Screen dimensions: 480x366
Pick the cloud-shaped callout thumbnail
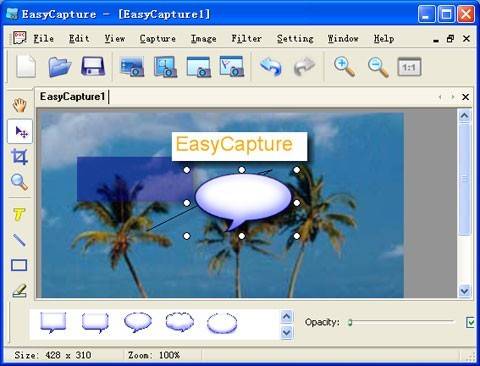coord(179,322)
